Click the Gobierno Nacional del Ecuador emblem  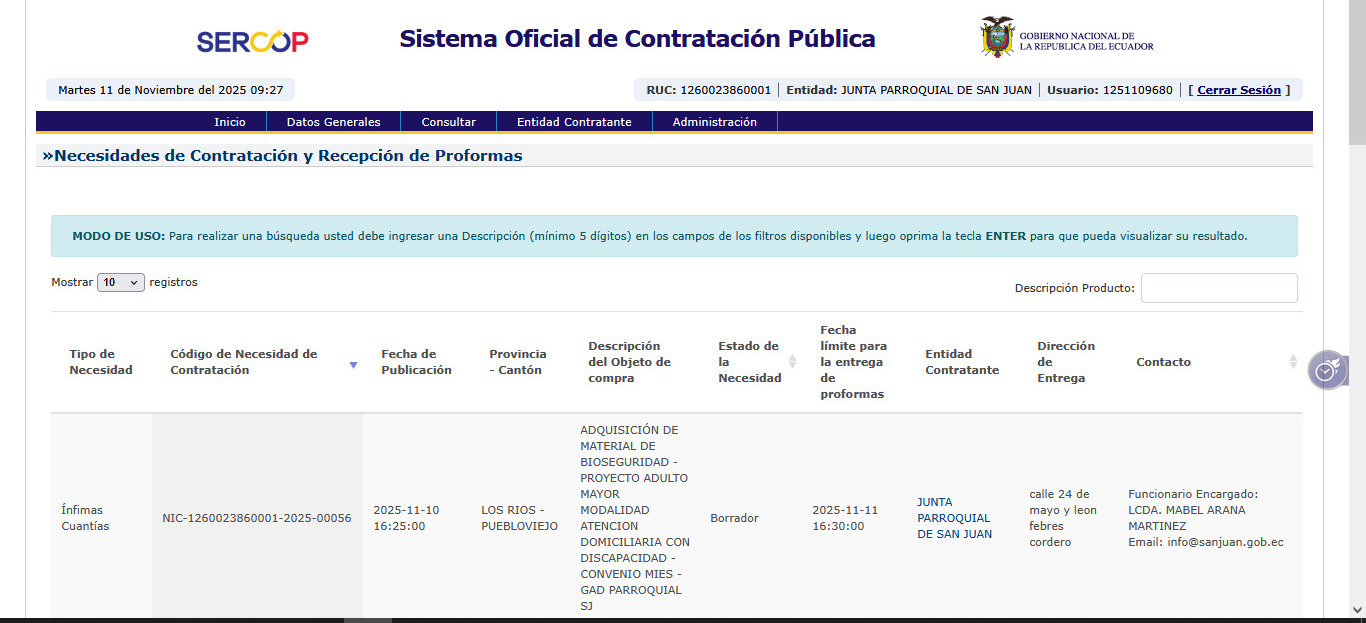[x=997, y=37]
